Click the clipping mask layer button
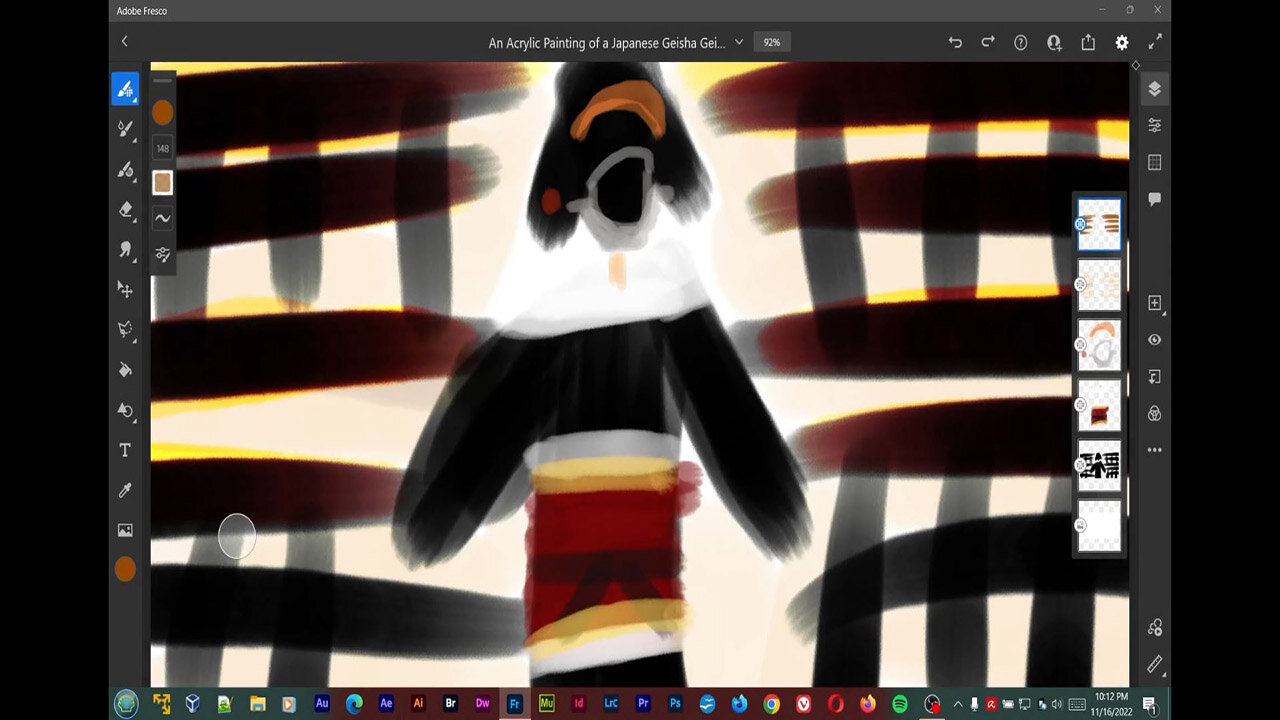Viewport: 1280px width, 720px height. pos(1154,376)
